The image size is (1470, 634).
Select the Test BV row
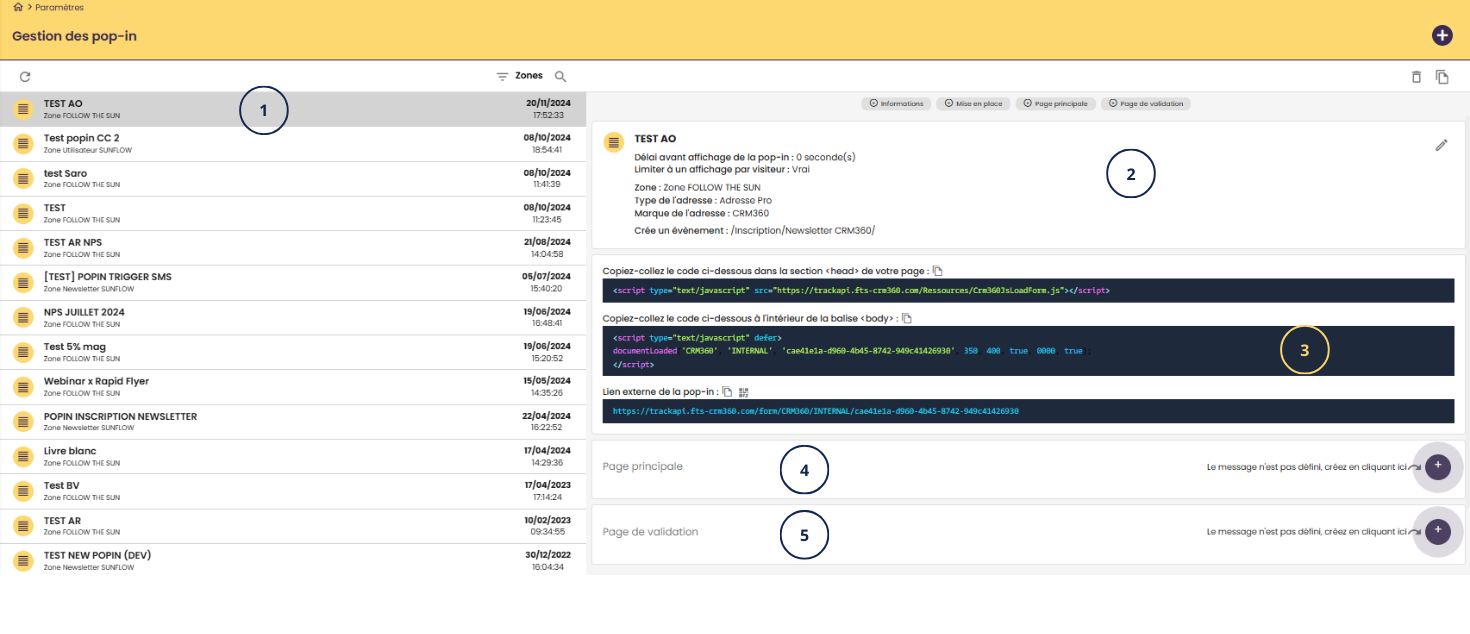pos(293,491)
